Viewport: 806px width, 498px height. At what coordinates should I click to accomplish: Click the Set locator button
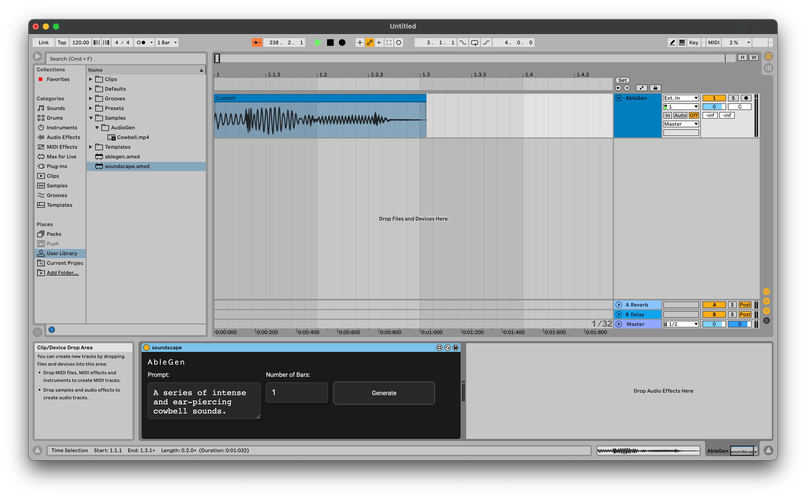pos(622,80)
